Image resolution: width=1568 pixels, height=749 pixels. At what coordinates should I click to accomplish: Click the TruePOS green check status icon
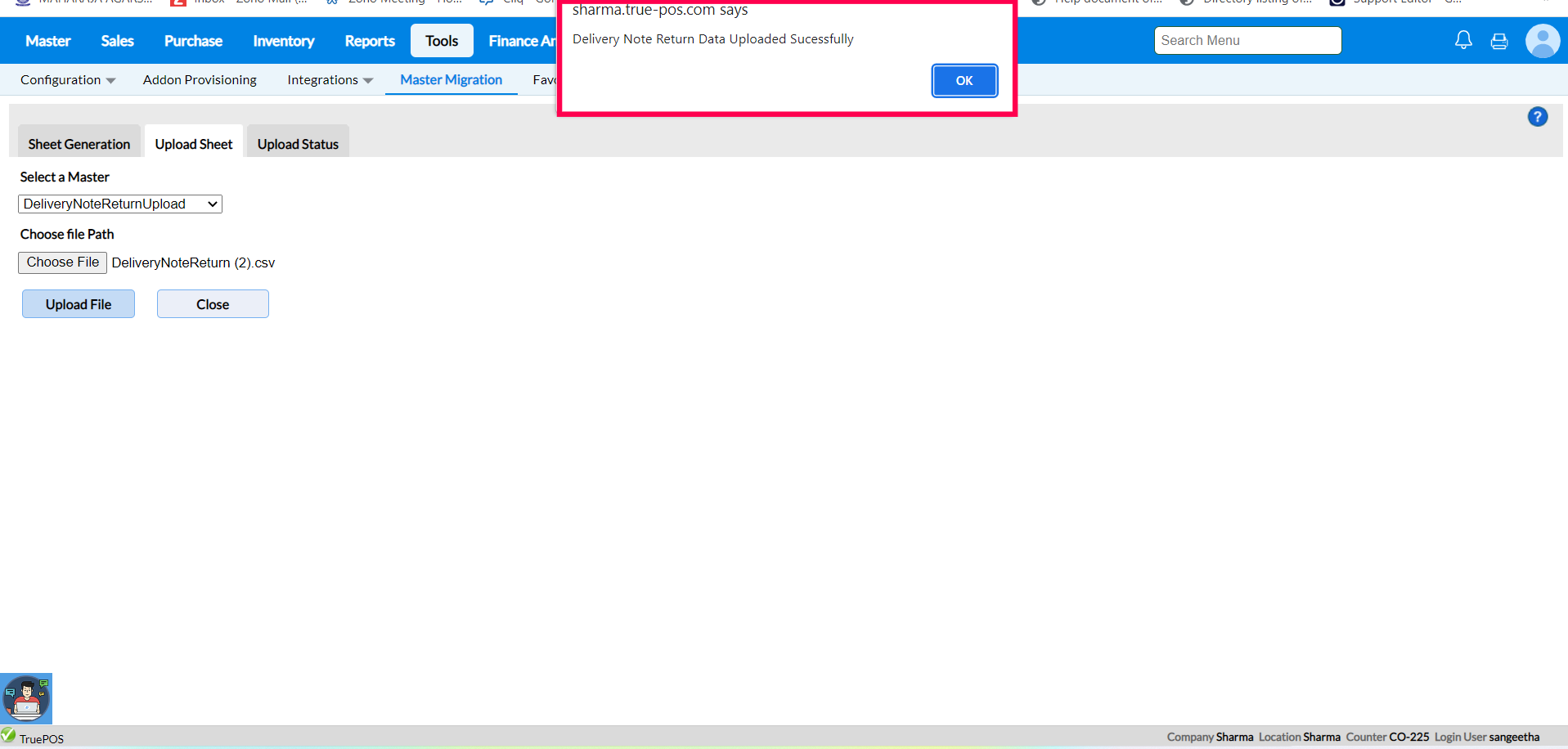(x=8, y=734)
